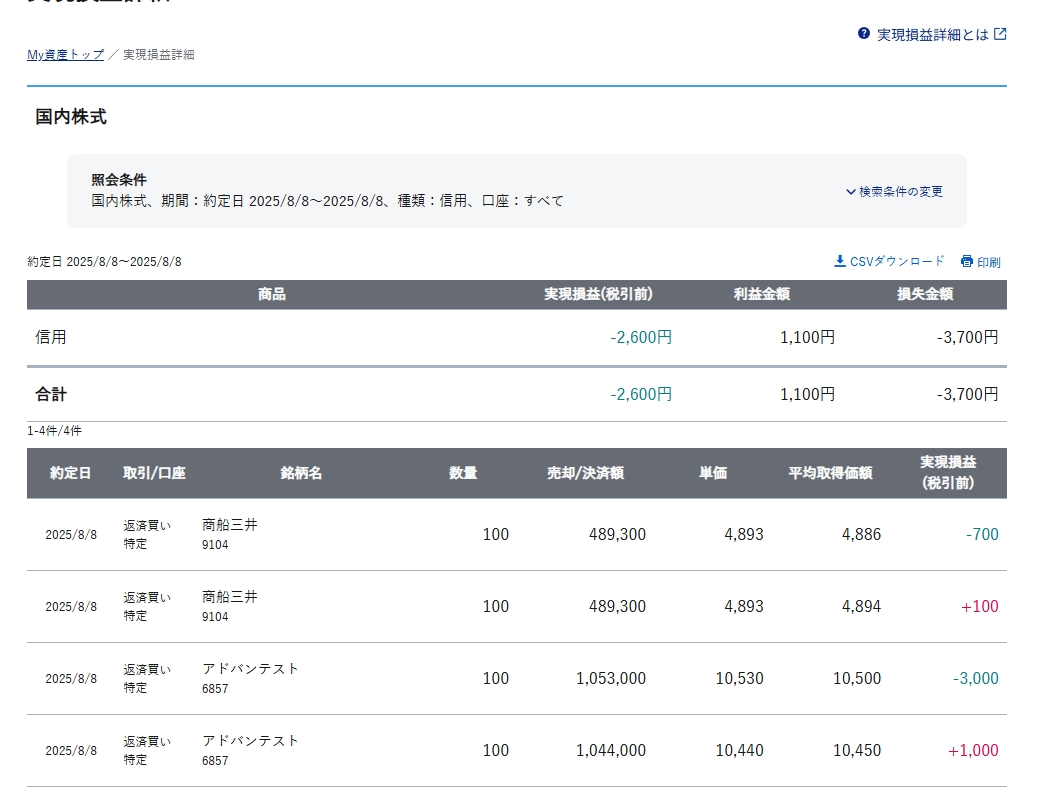Click the question mark help icon
This screenshot has width=1056, height=807.
(864, 34)
